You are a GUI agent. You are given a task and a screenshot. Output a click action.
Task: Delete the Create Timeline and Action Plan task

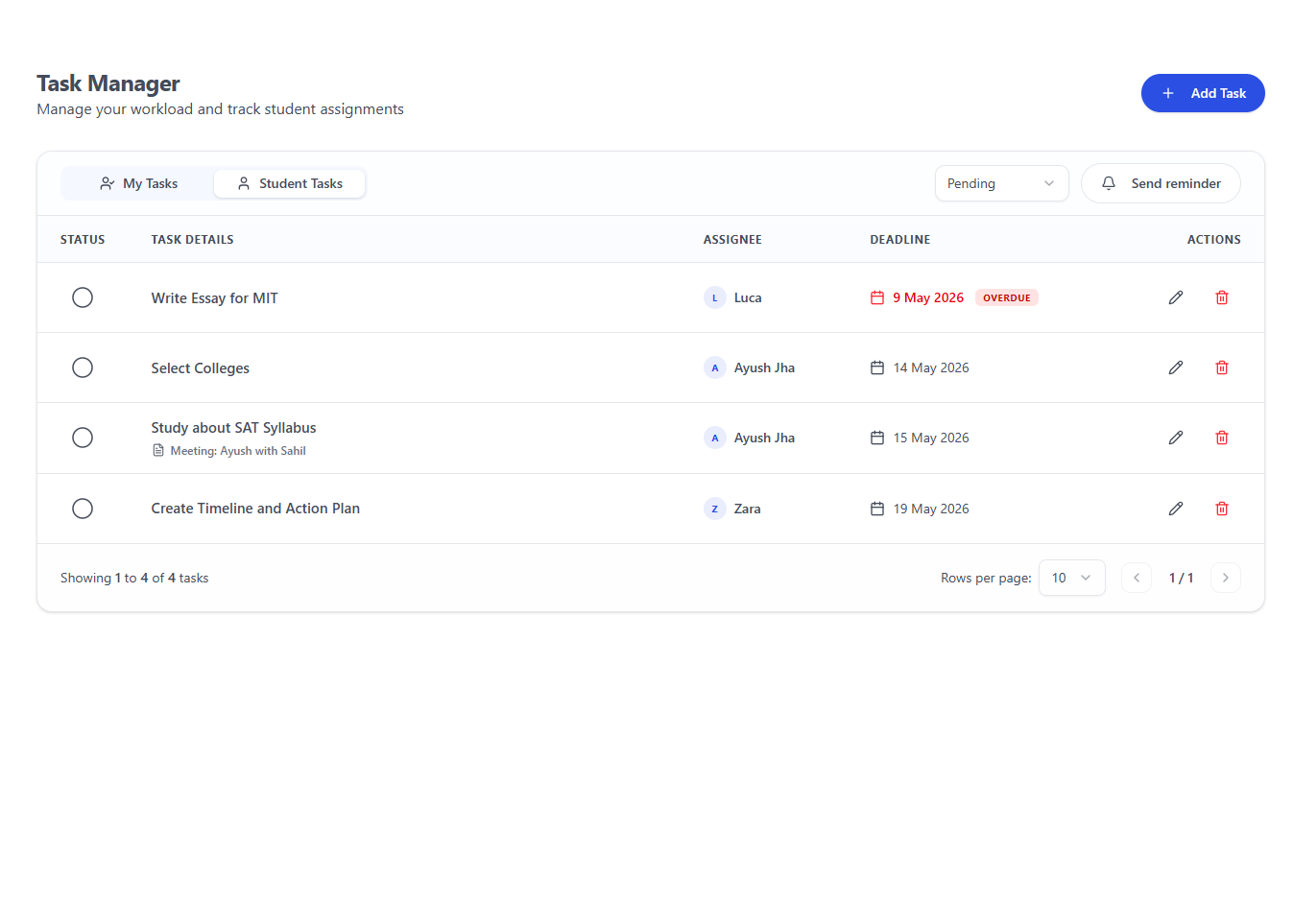tap(1222, 509)
